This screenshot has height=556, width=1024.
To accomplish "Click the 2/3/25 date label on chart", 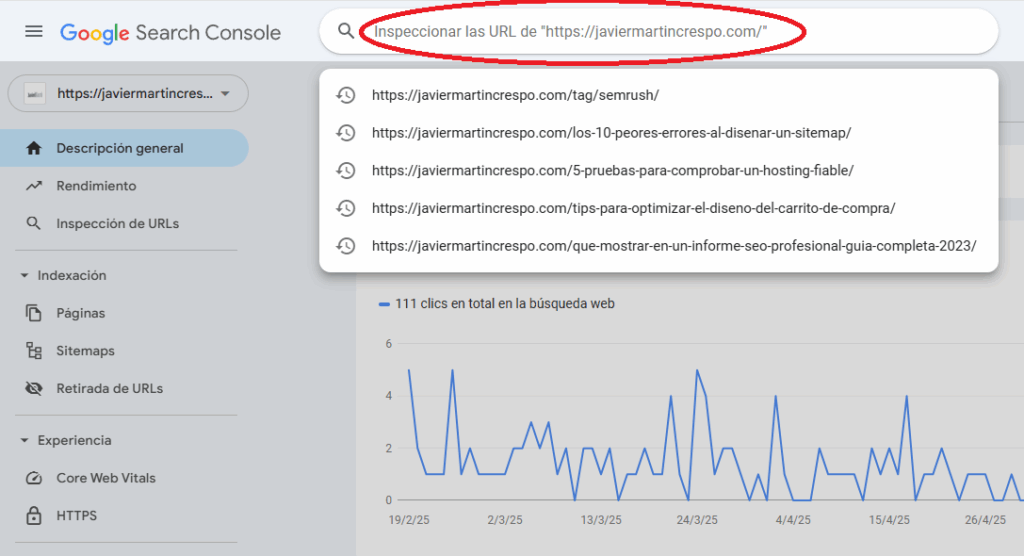I will (505, 520).
